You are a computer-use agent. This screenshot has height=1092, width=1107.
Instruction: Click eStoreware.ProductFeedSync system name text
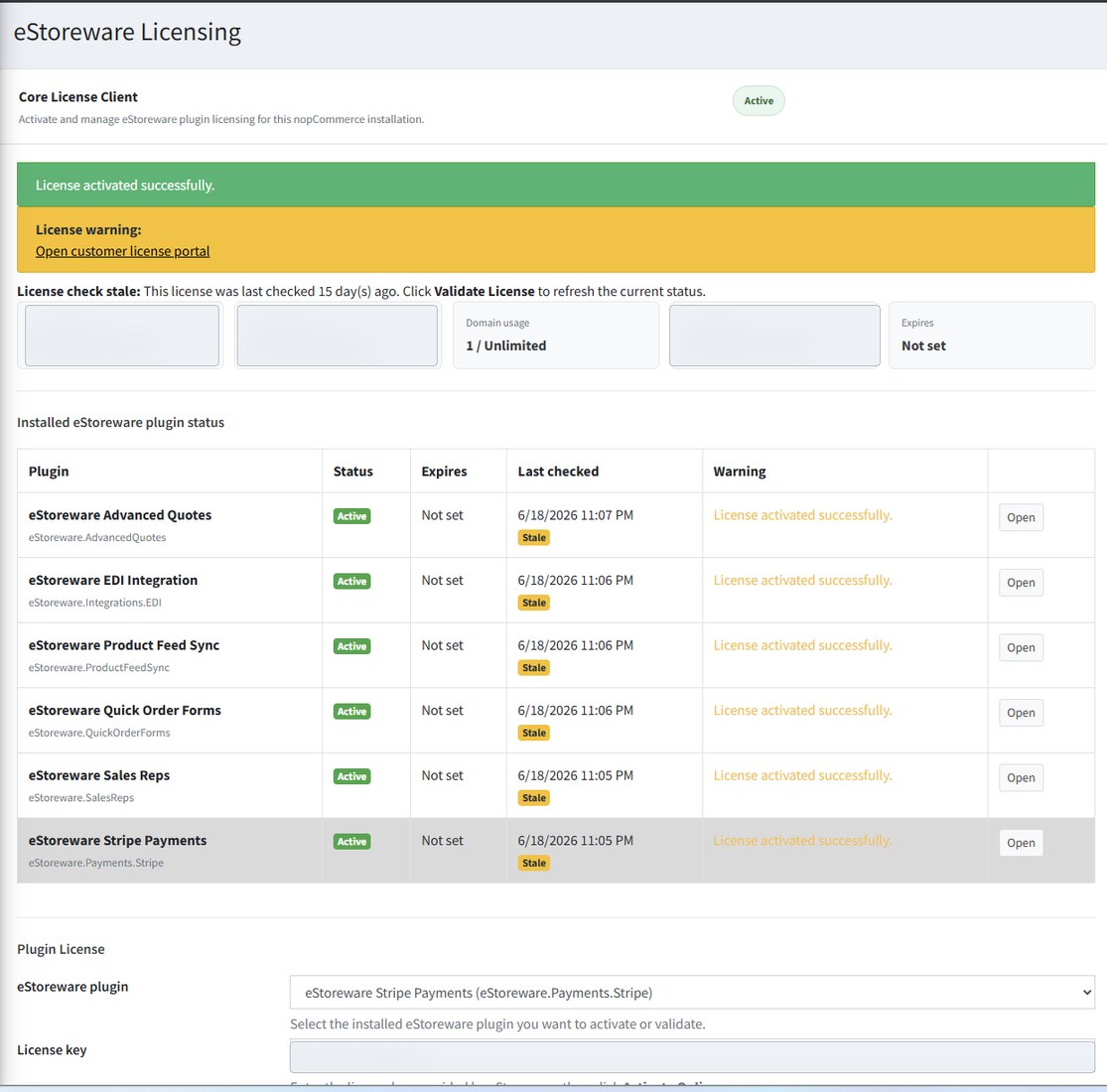(x=99, y=667)
